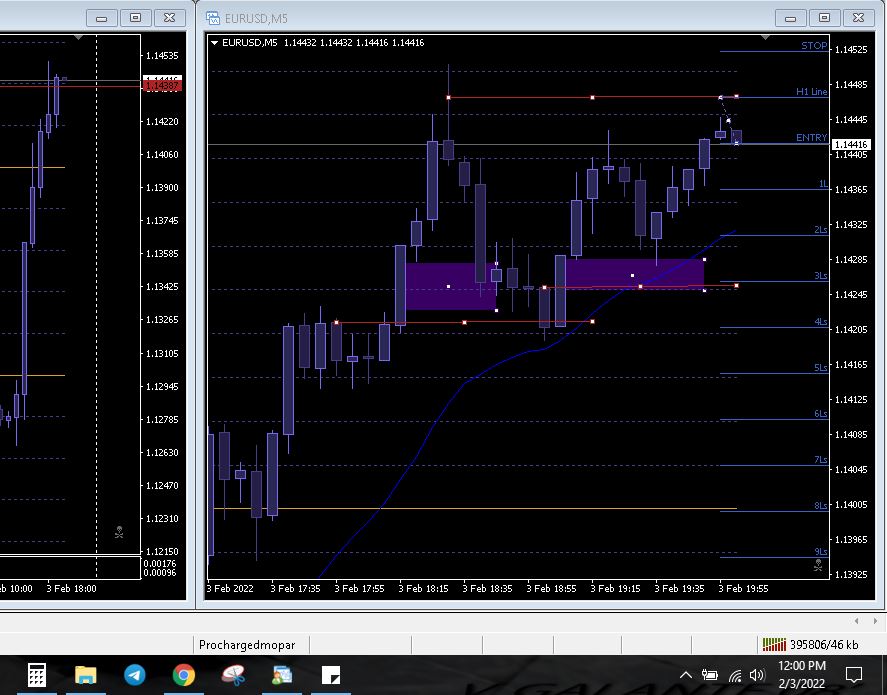Click the left scroll arrow above the status bar
The image size is (887, 695).
(856, 621)
